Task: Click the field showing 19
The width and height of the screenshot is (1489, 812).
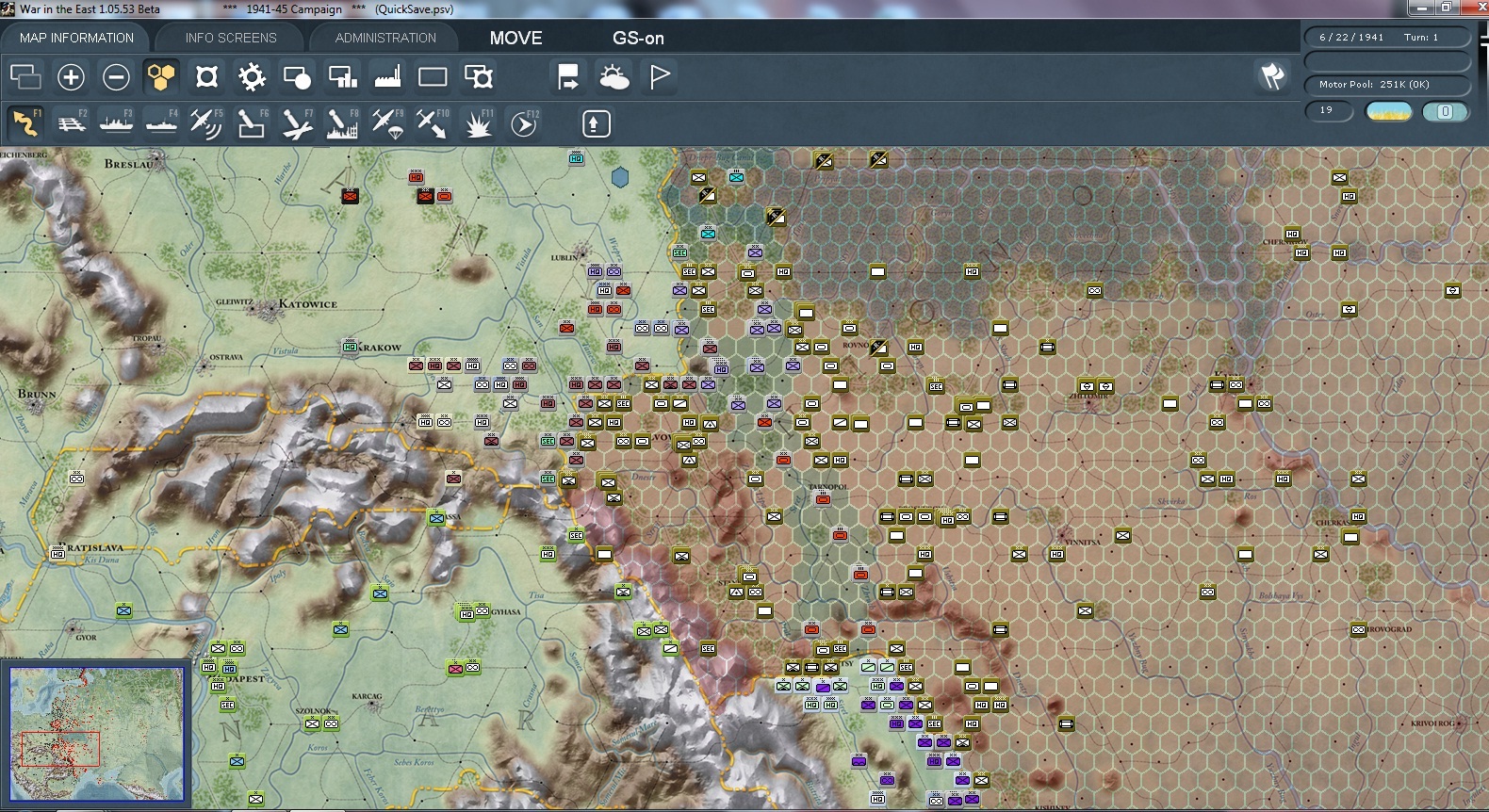Action: click(1329, 111)
